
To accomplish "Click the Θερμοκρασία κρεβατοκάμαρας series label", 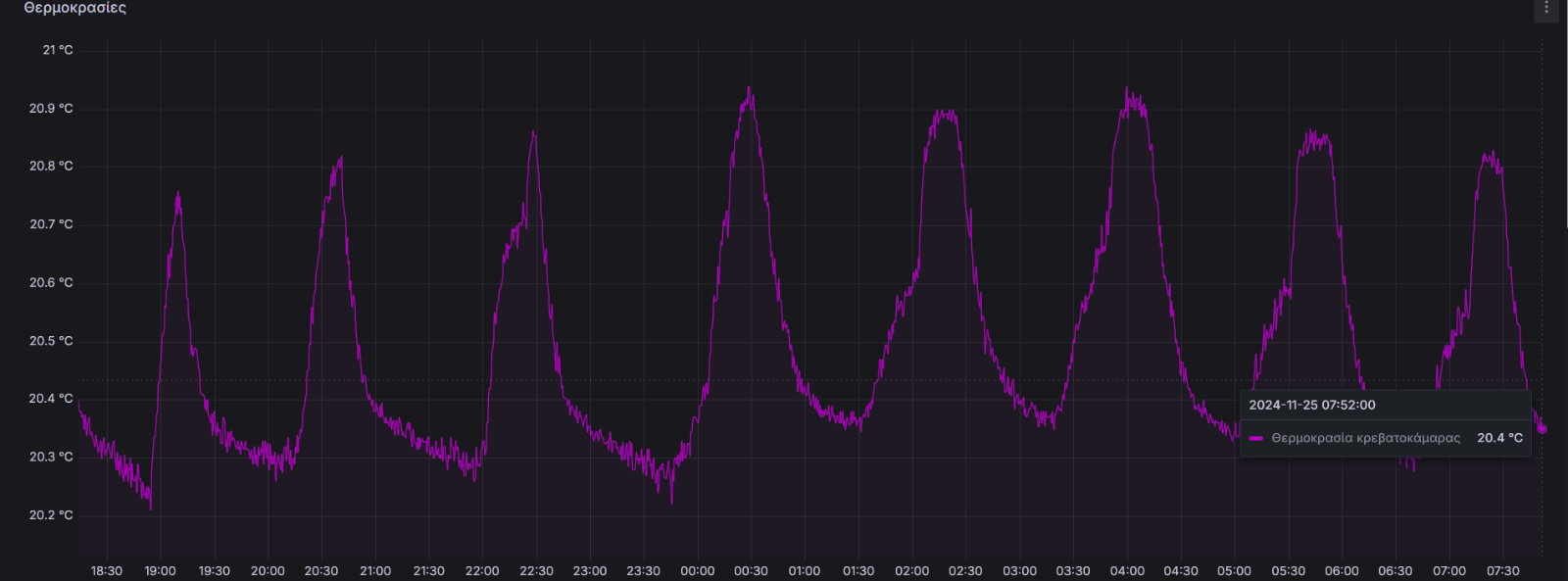I will click(1365, 438).
